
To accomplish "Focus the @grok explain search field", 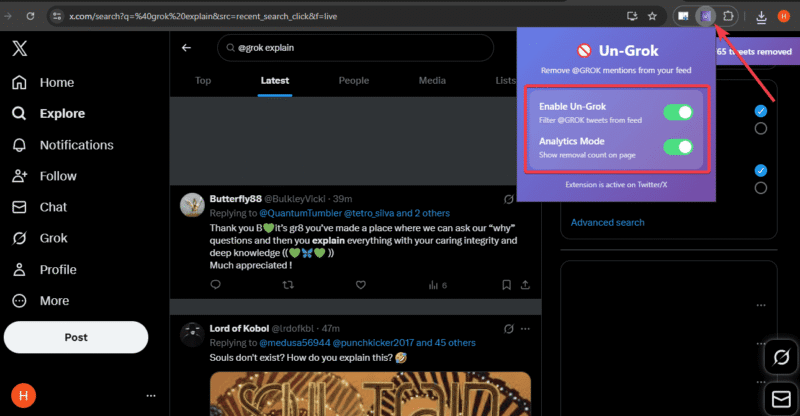I will (x=356, y=48).
